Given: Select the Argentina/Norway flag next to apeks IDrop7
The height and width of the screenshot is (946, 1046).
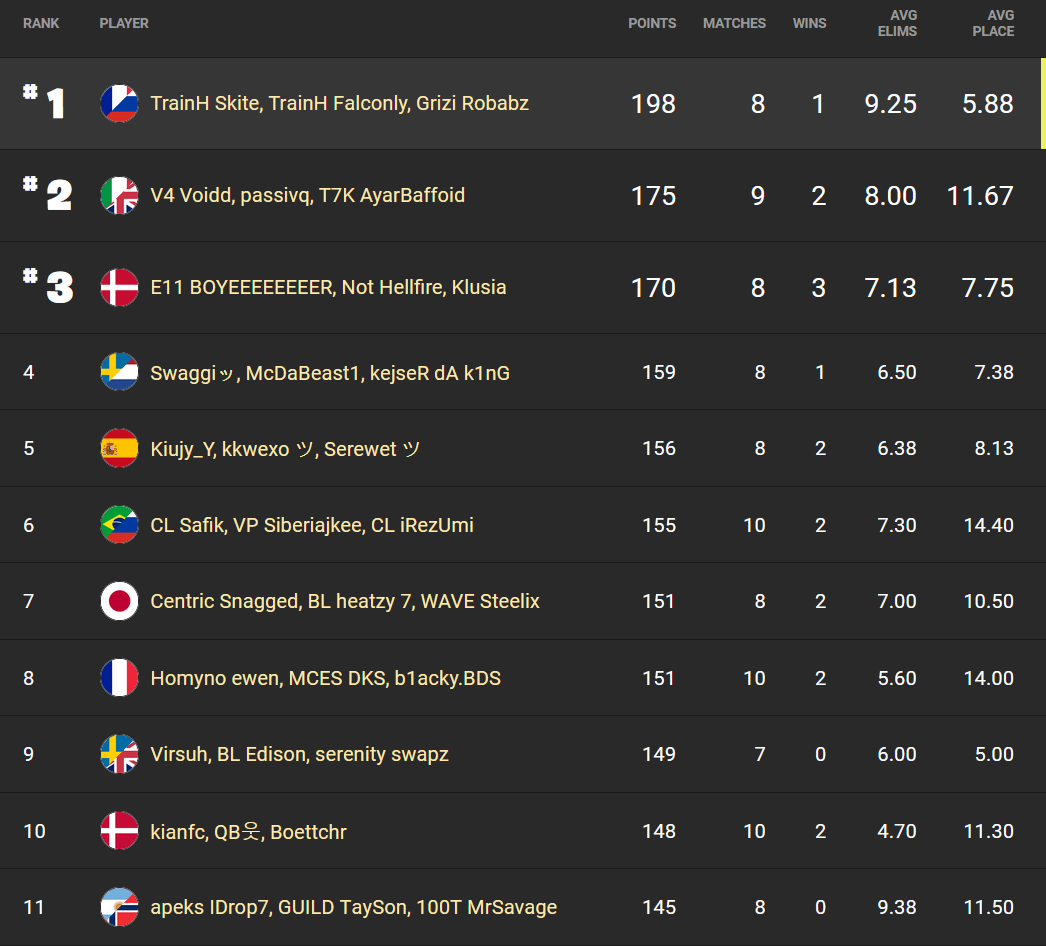Looking at the screenshot, I should [x=119, y=907].
